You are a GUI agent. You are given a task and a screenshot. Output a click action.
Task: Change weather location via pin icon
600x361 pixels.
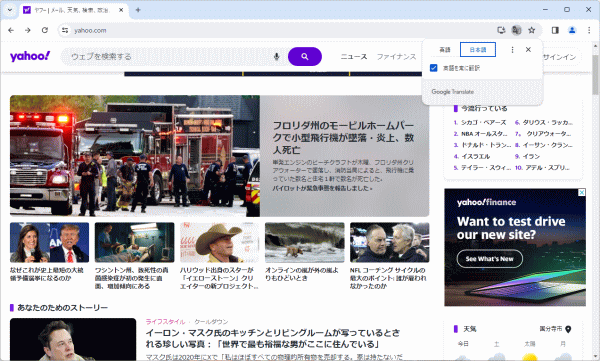coord(568,329)
